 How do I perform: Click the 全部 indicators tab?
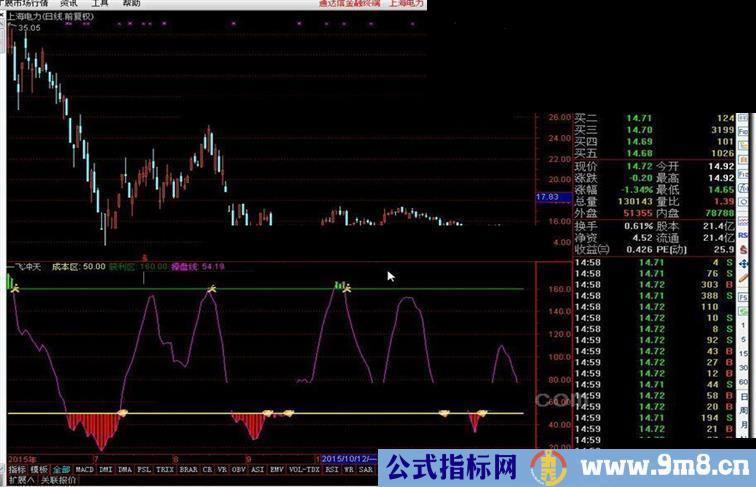point(62,468)
